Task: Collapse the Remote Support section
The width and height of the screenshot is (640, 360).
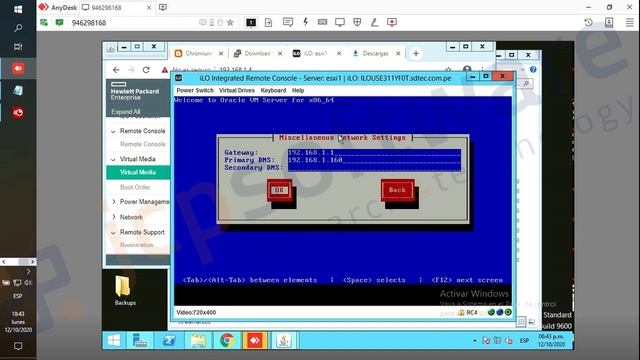Action: tap(113, 233)
